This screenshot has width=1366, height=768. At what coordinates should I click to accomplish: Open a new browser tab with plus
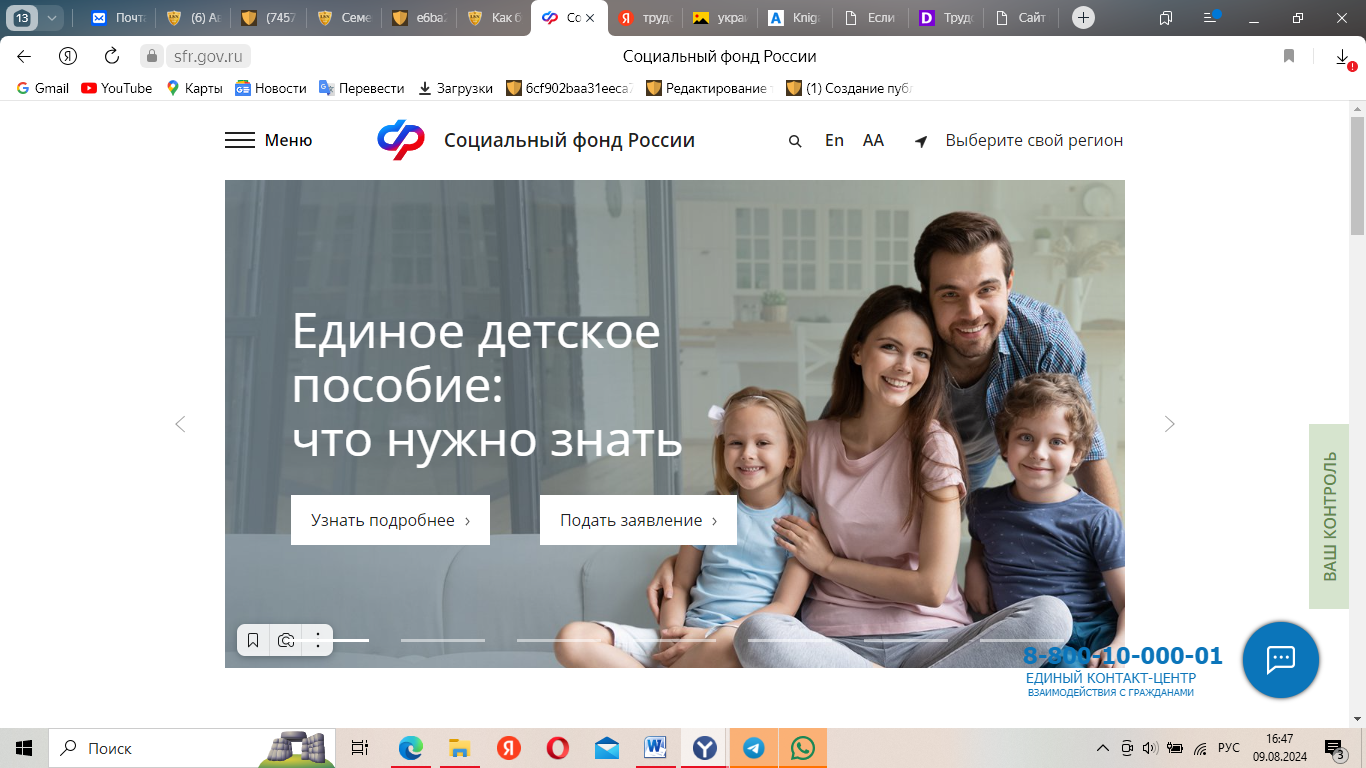1082,18
